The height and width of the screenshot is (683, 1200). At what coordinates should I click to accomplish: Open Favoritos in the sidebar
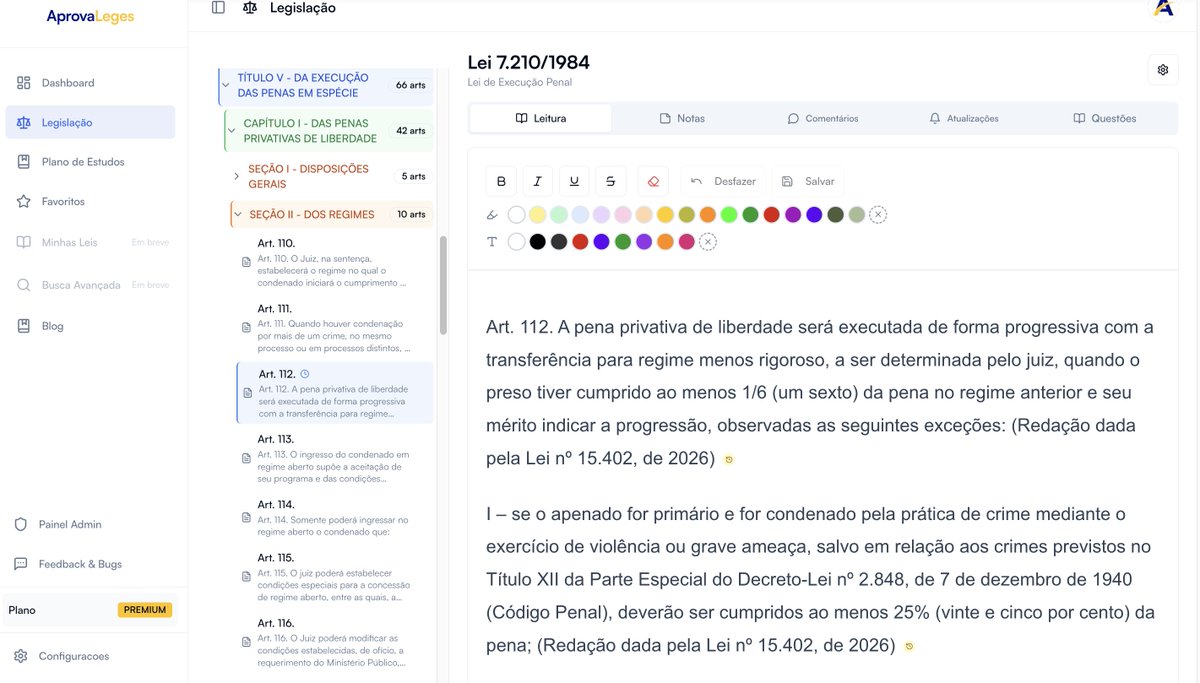[90, 202]
